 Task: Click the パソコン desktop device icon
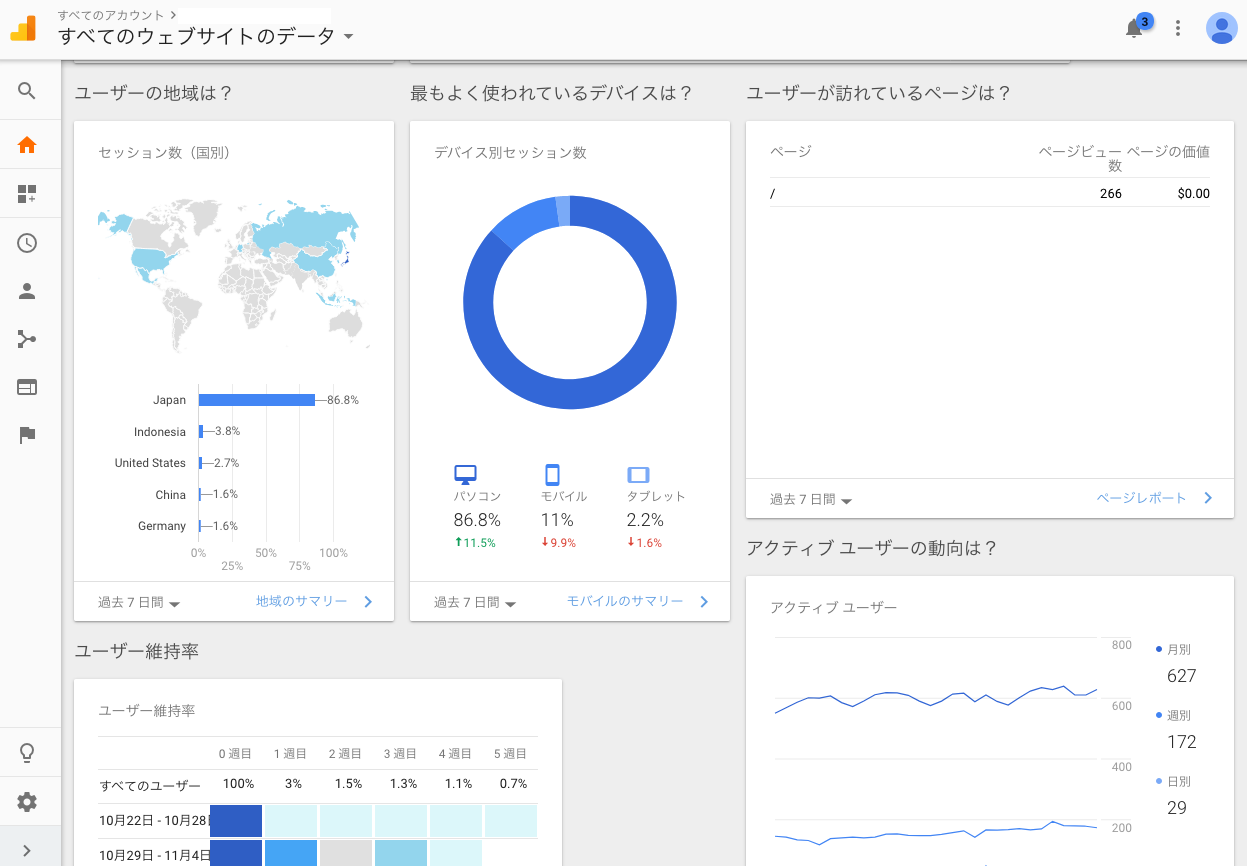click(x=465, y=475)
